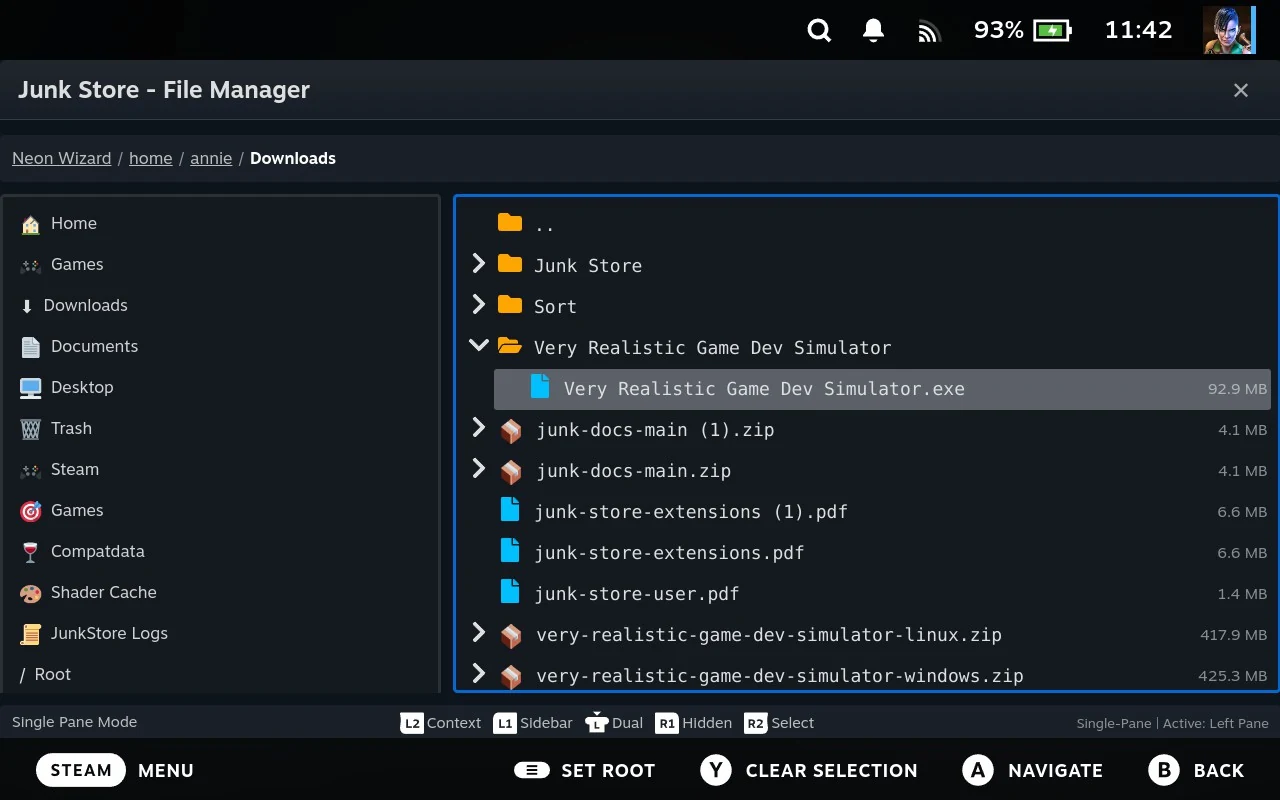Image resolution: width=1280 pixels, height=800 pixels.
Task: Collapse Very Realistic Game Dev Simulator folder
Action: coord(478,345)
